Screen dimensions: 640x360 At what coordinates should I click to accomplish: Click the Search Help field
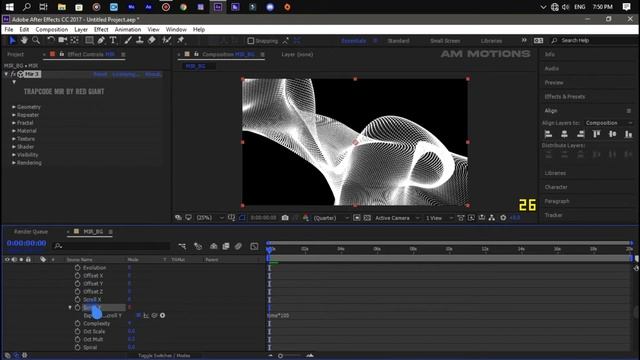coord(595,41)
